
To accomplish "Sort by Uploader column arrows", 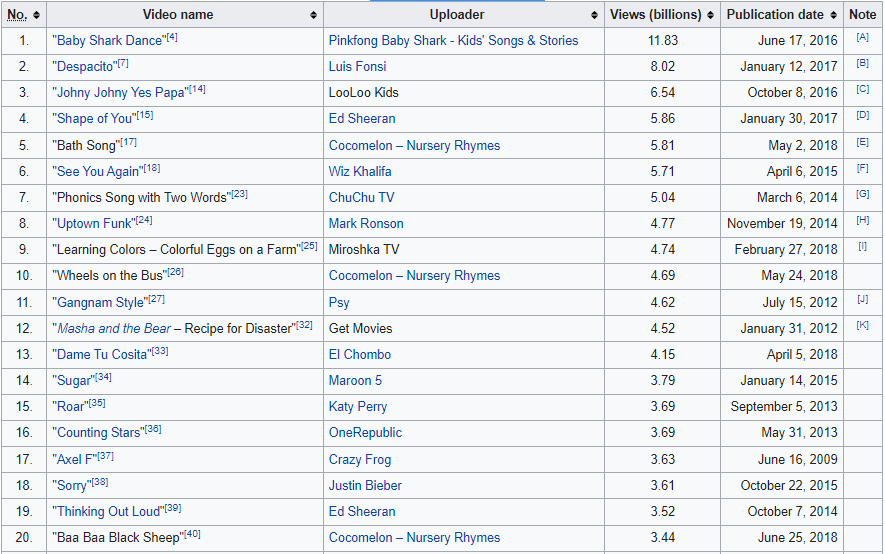I will [594, 15].
